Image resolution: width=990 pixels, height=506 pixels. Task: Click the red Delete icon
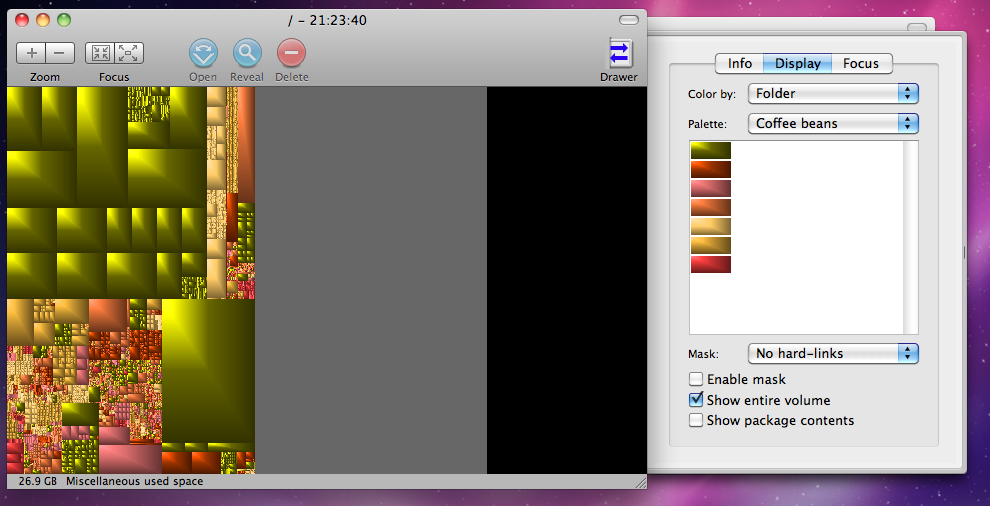(x=291, y=53)
